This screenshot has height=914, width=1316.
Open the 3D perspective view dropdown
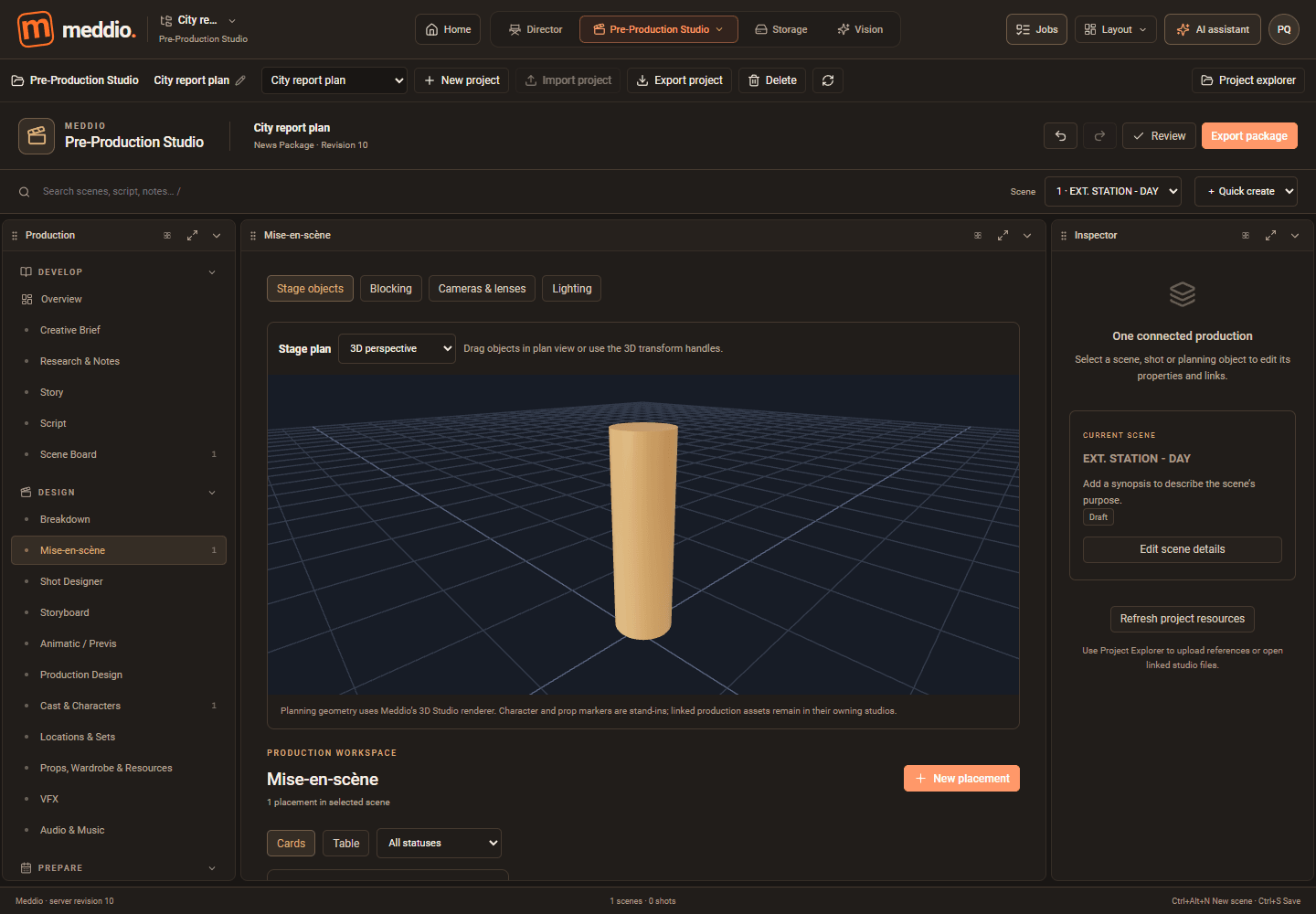point(397,349)
